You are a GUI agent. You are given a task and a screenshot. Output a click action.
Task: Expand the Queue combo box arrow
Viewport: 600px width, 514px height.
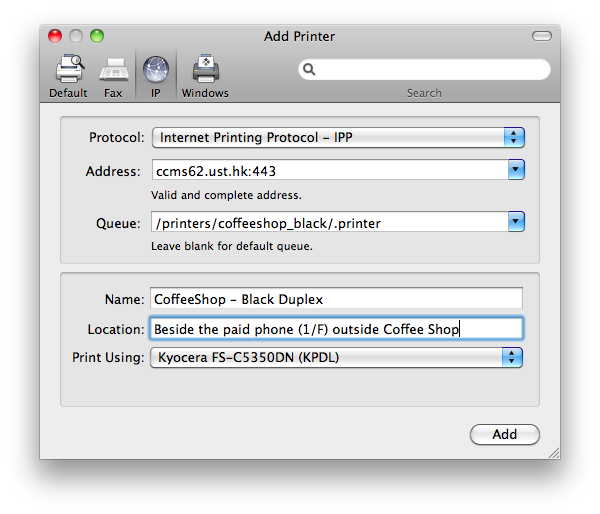(516, 222)
